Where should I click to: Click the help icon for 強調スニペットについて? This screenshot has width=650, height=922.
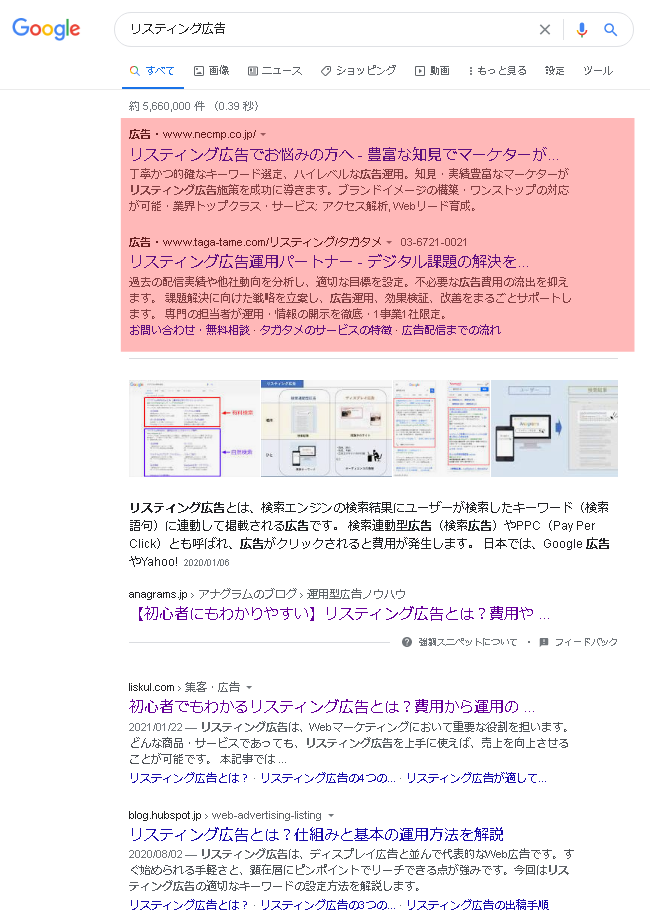[406, 642]
